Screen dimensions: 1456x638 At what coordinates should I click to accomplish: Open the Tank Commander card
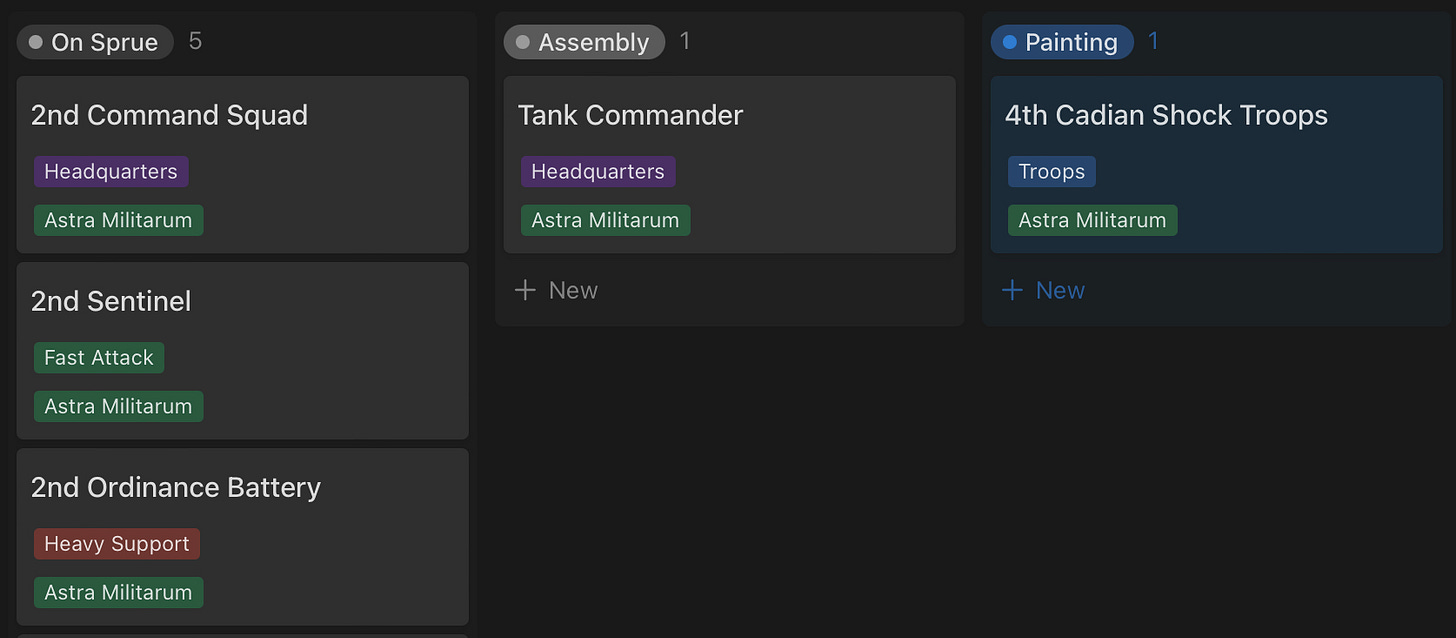pos(730,165)
